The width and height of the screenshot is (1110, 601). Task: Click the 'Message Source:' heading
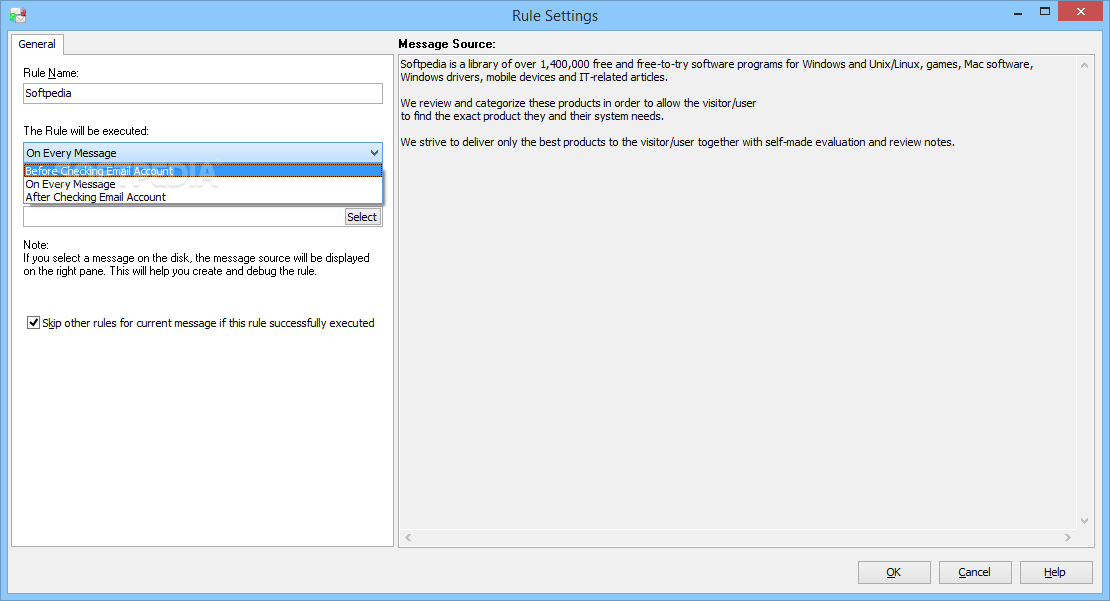click(447, 44)
